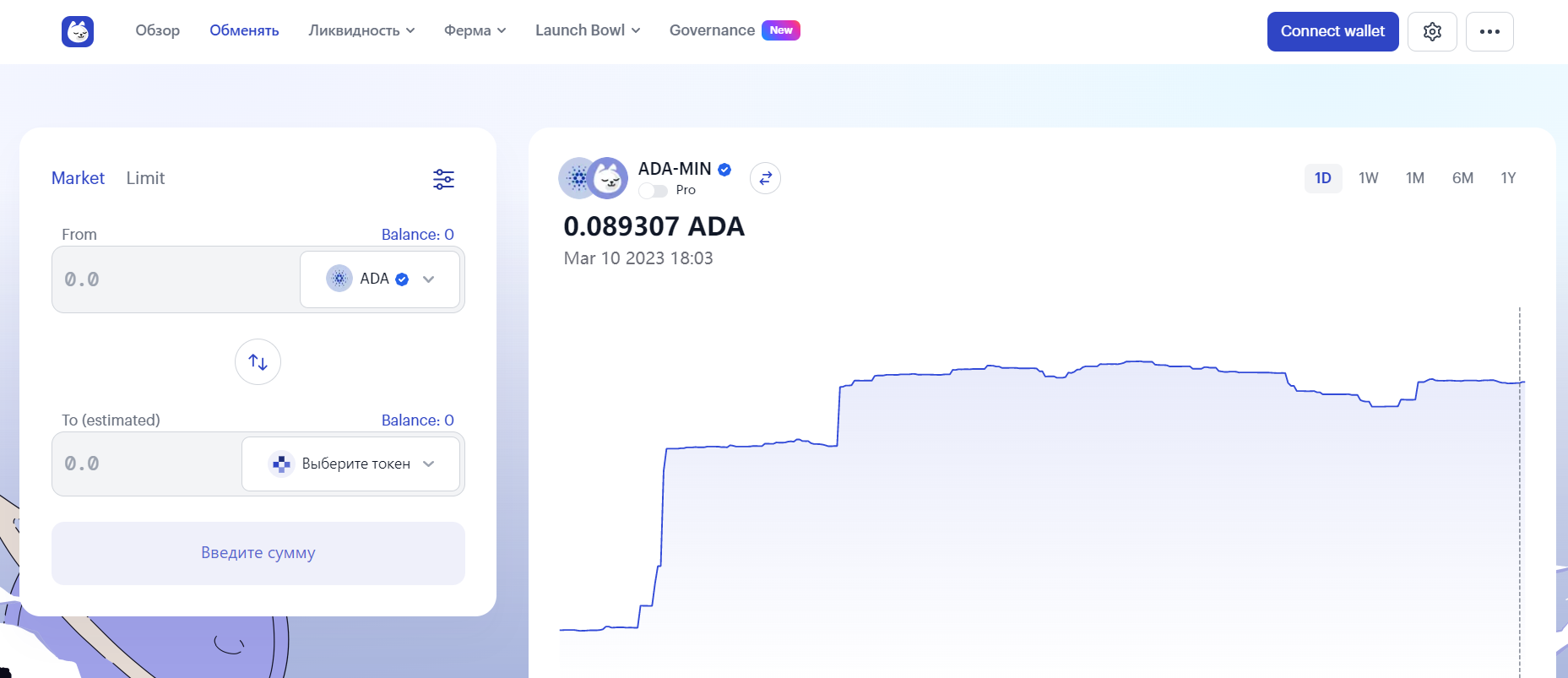Click ADA-MIN verified badge
The image size is (1568, 678).
(x=724, y=169)
